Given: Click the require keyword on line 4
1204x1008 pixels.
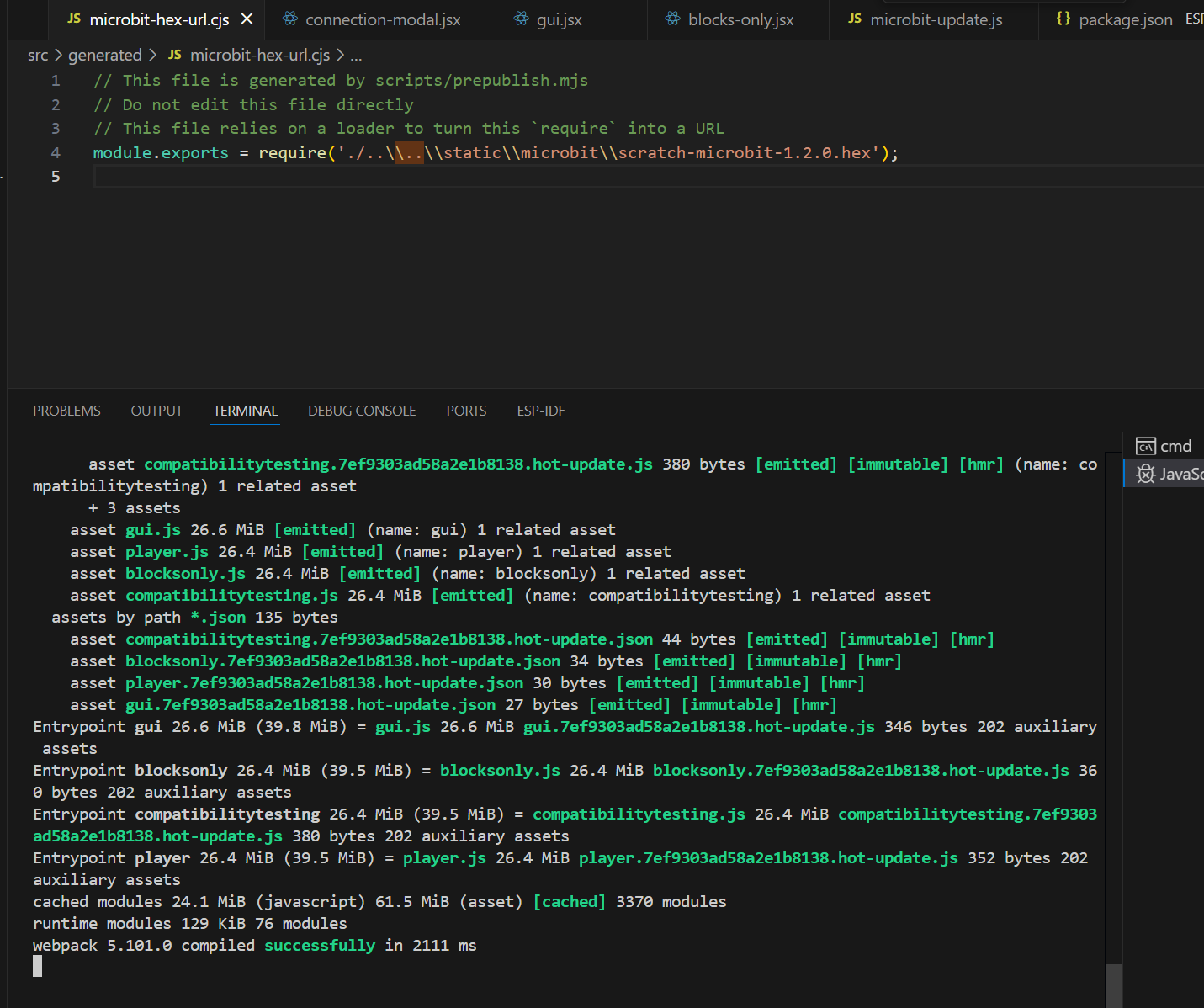Looking at the screenshot, I should coord(293,153).
